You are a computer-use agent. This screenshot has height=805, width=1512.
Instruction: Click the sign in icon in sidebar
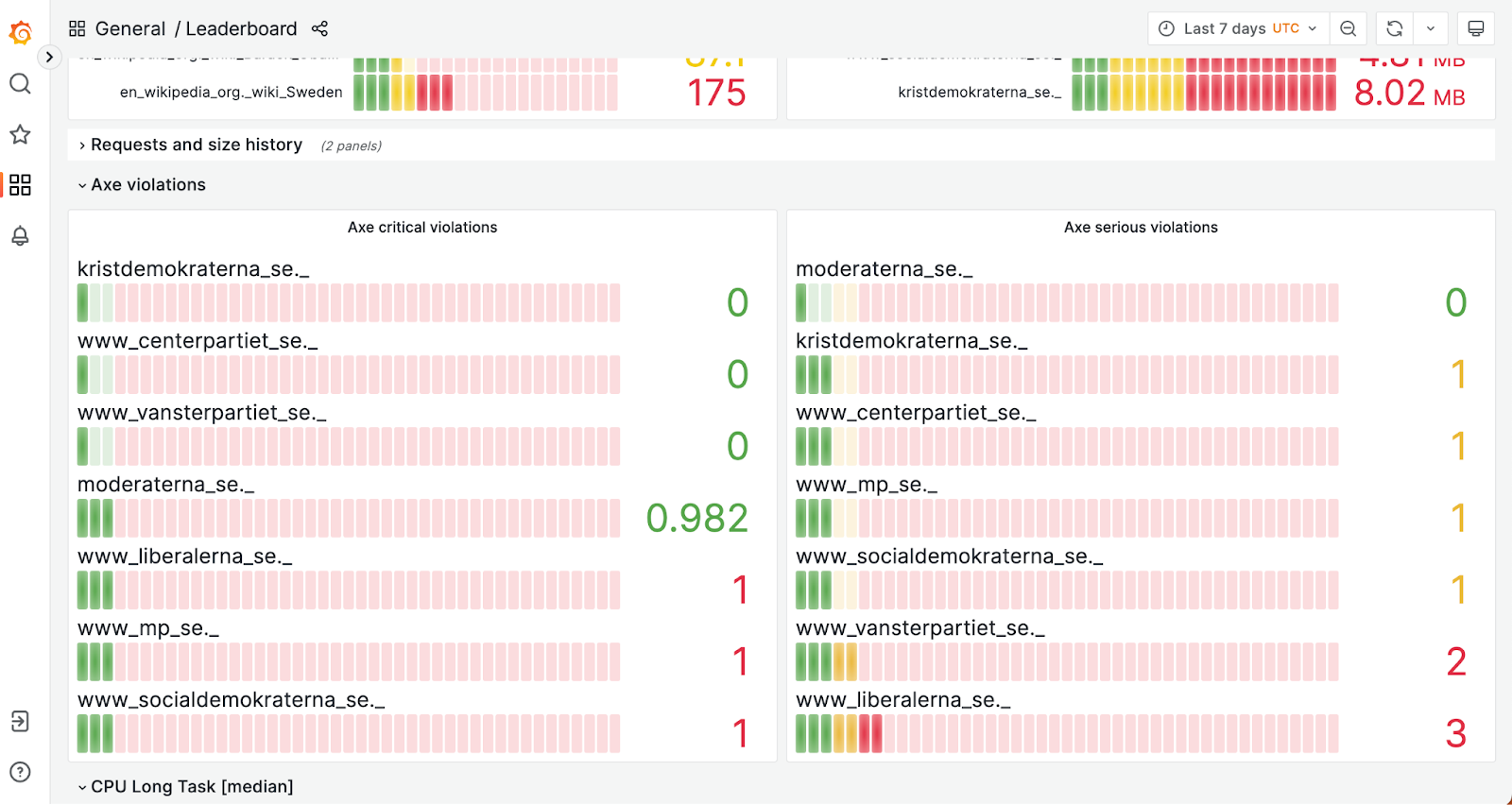(20, 722)
